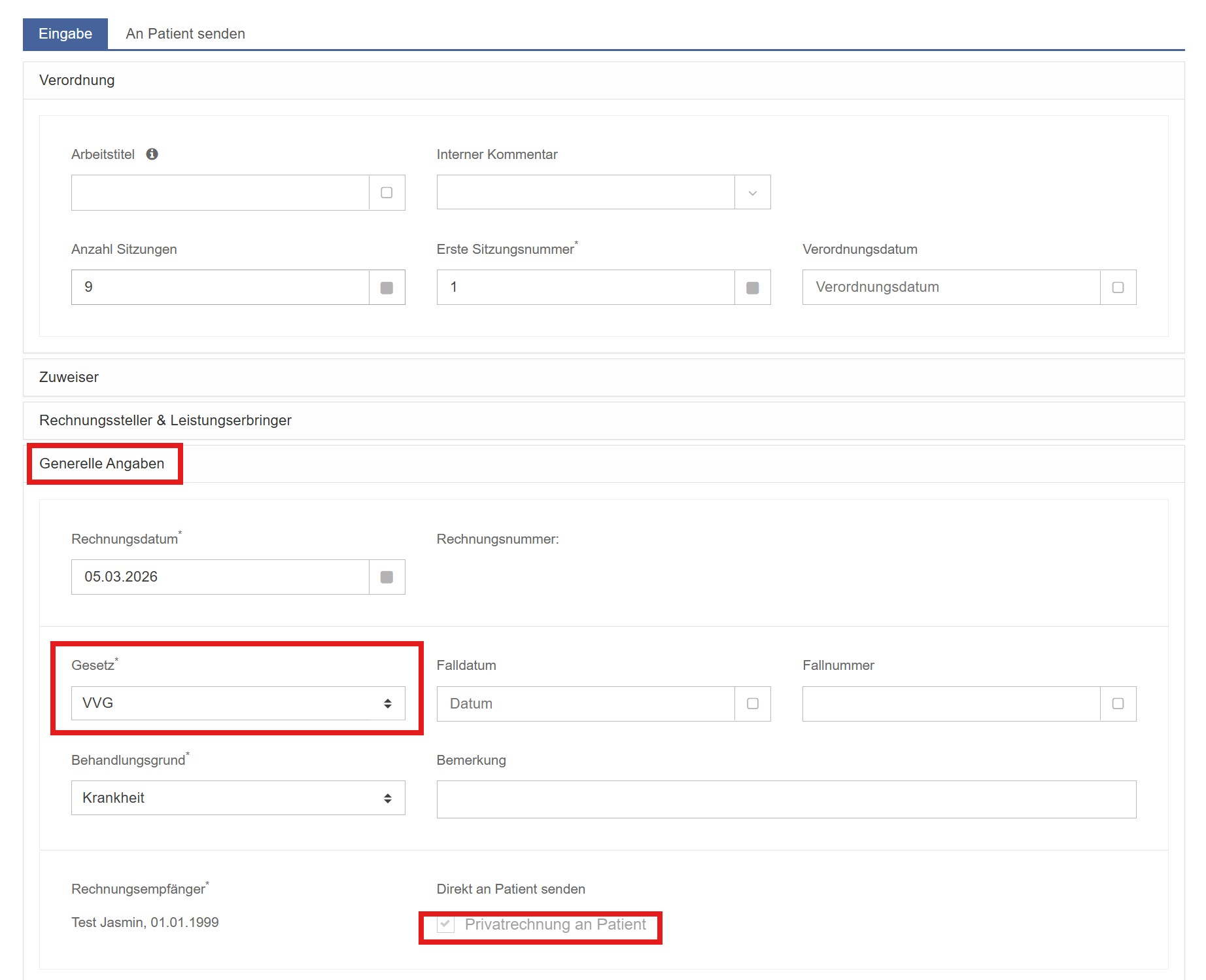This screenshot has width=1206, height=980.
Task: Click the square icon beside Erste Sitzungsnummer
Action: click(752, 288)
